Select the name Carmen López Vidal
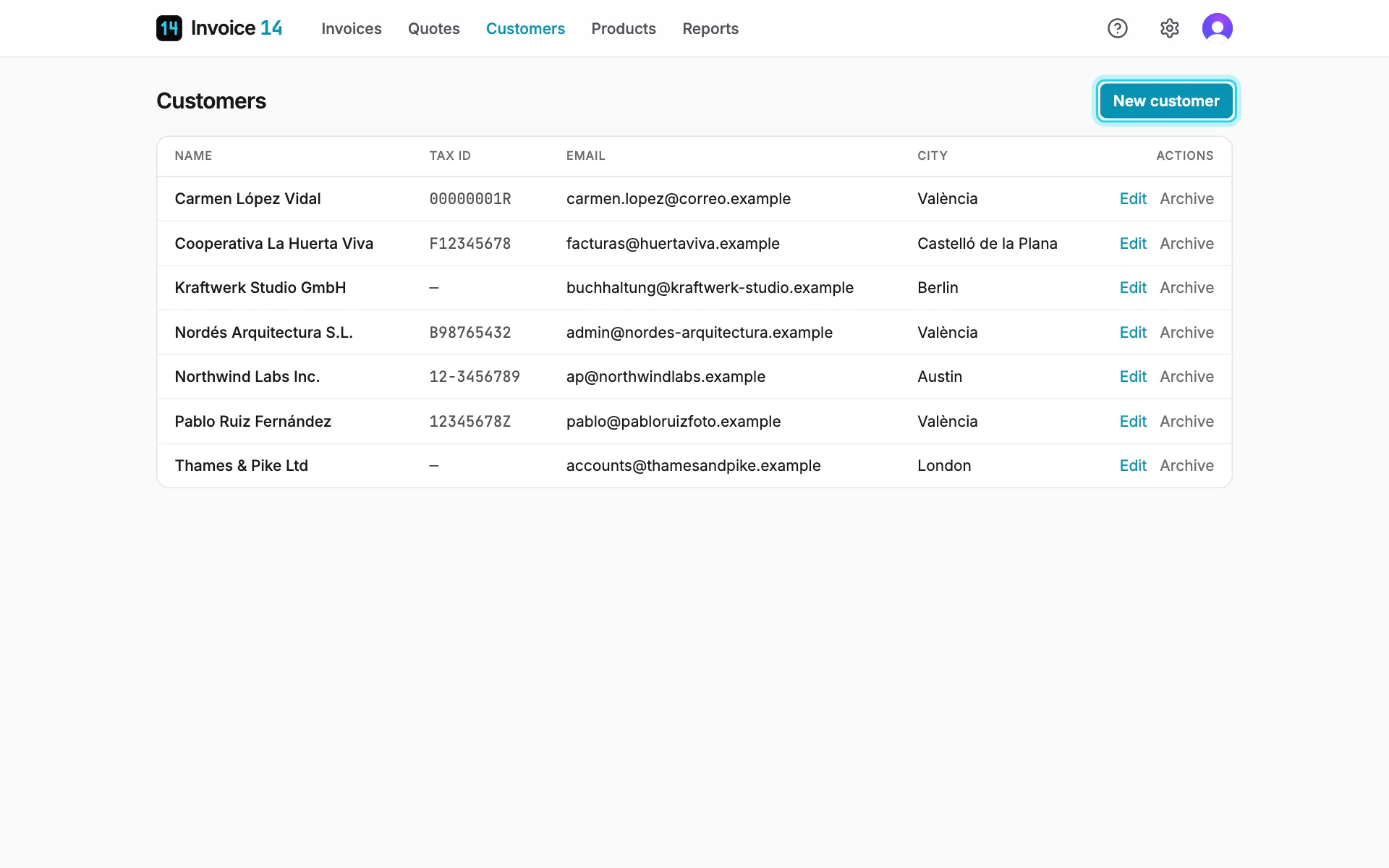 click(247, 199)
